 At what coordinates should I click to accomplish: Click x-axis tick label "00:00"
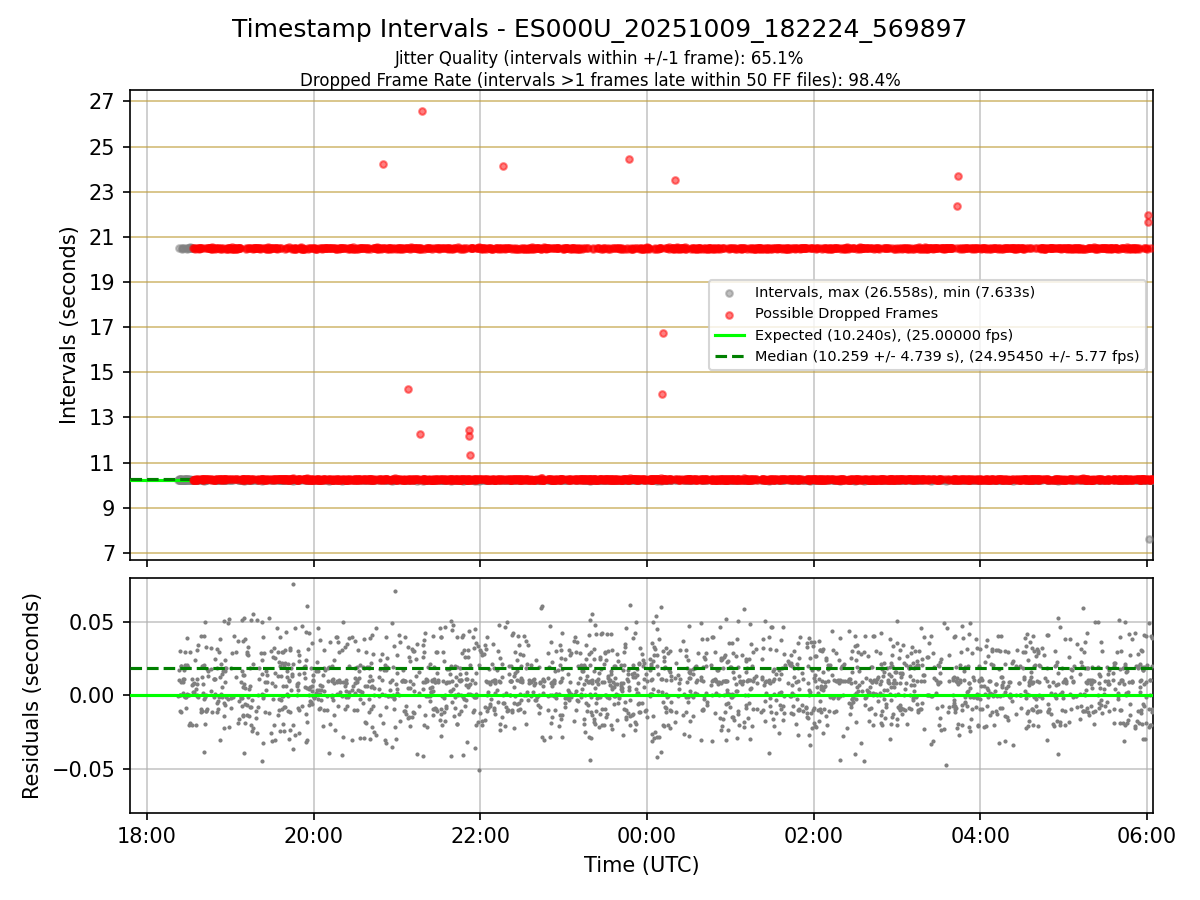coord(647,834)
